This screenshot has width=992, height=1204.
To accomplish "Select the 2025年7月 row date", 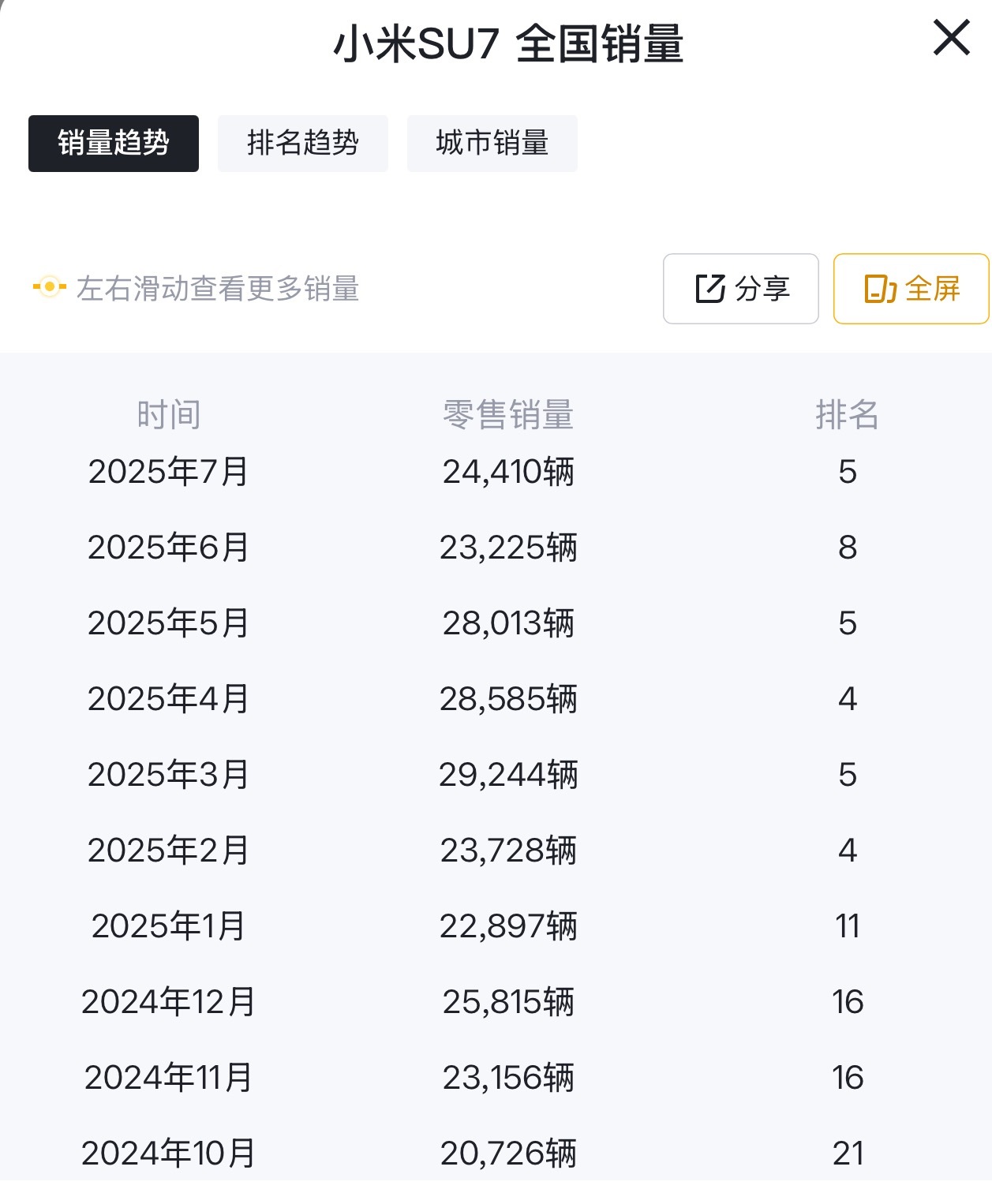I will pos(169,472).
